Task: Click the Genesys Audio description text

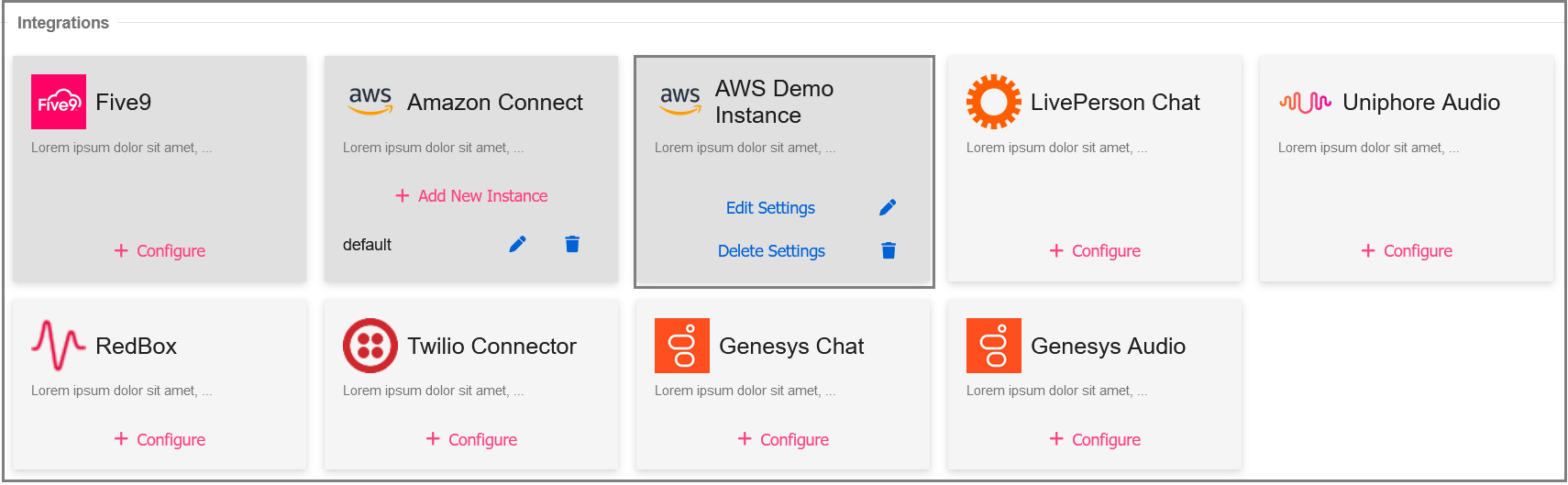Action: [1057, 391]
